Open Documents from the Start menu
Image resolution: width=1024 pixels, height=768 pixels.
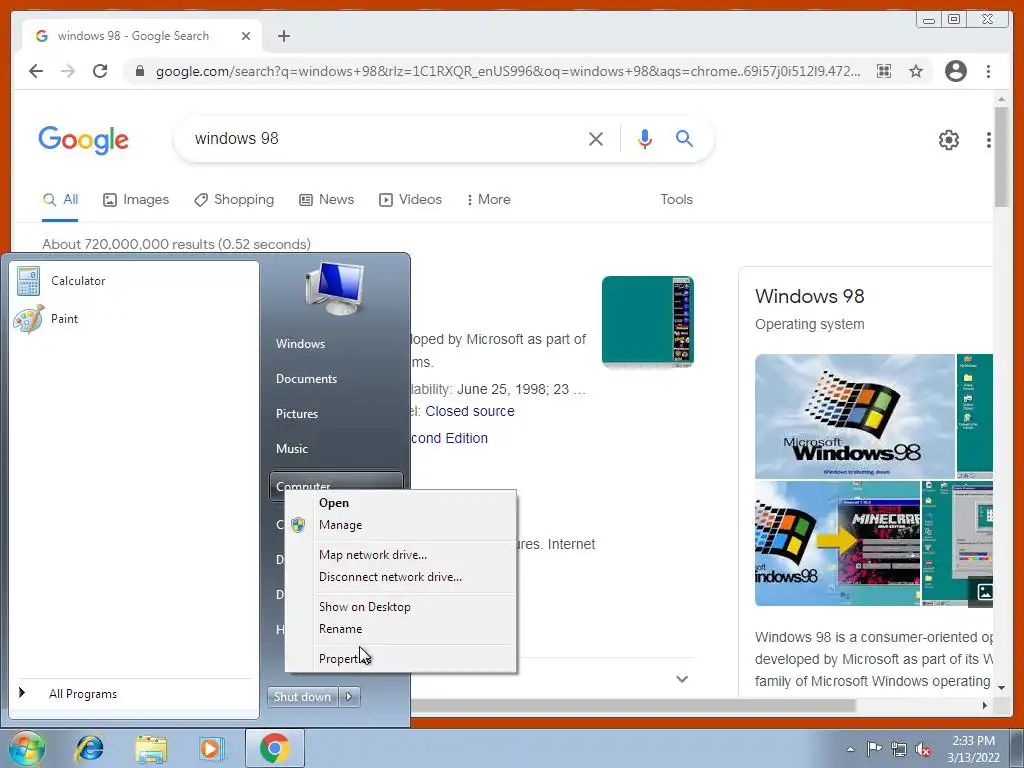point(306,379)
